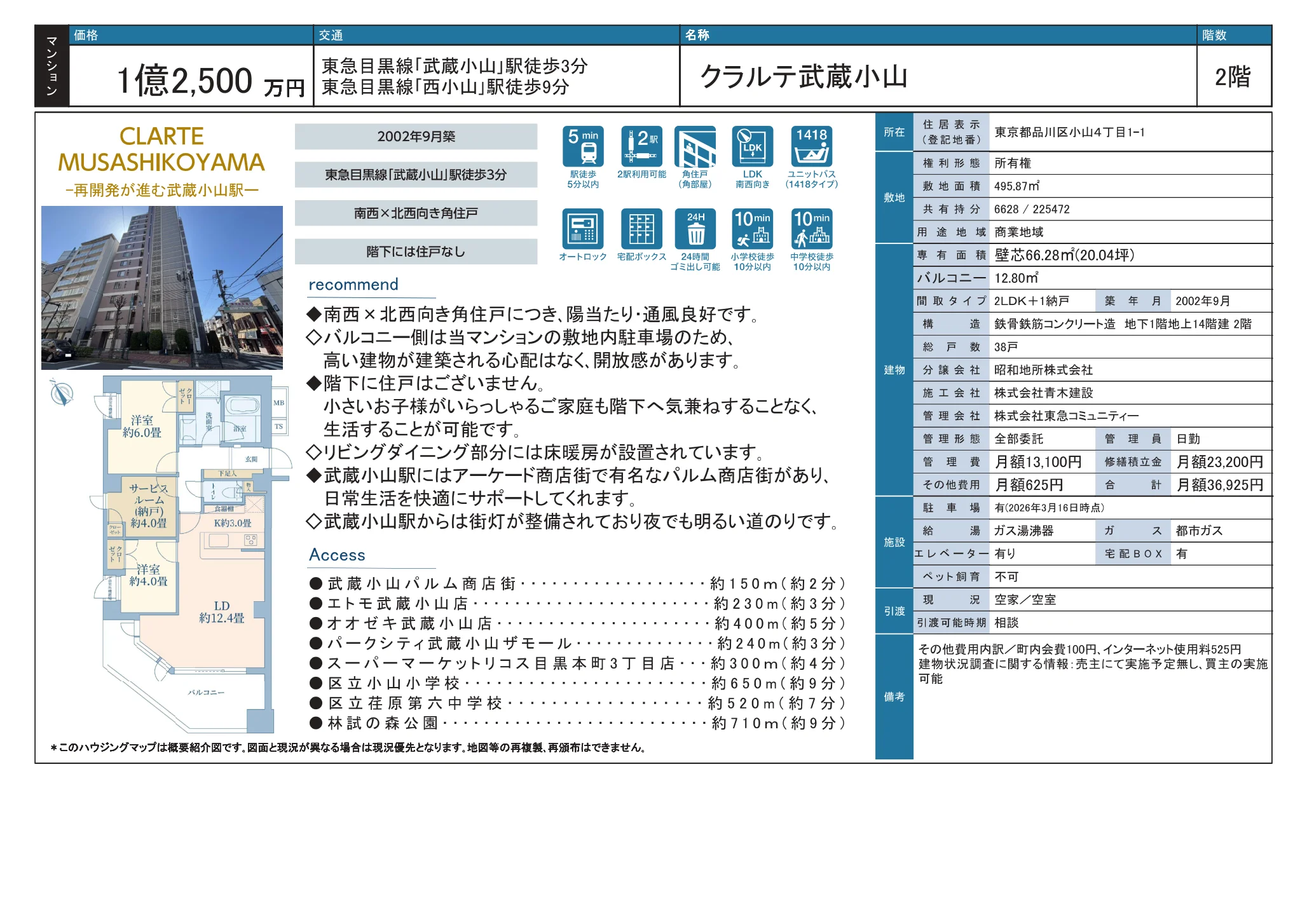The width and height of the screenshot is (1307, 924).
Task: Click the compass icon beside the floor plan
Action: (62, 393)
